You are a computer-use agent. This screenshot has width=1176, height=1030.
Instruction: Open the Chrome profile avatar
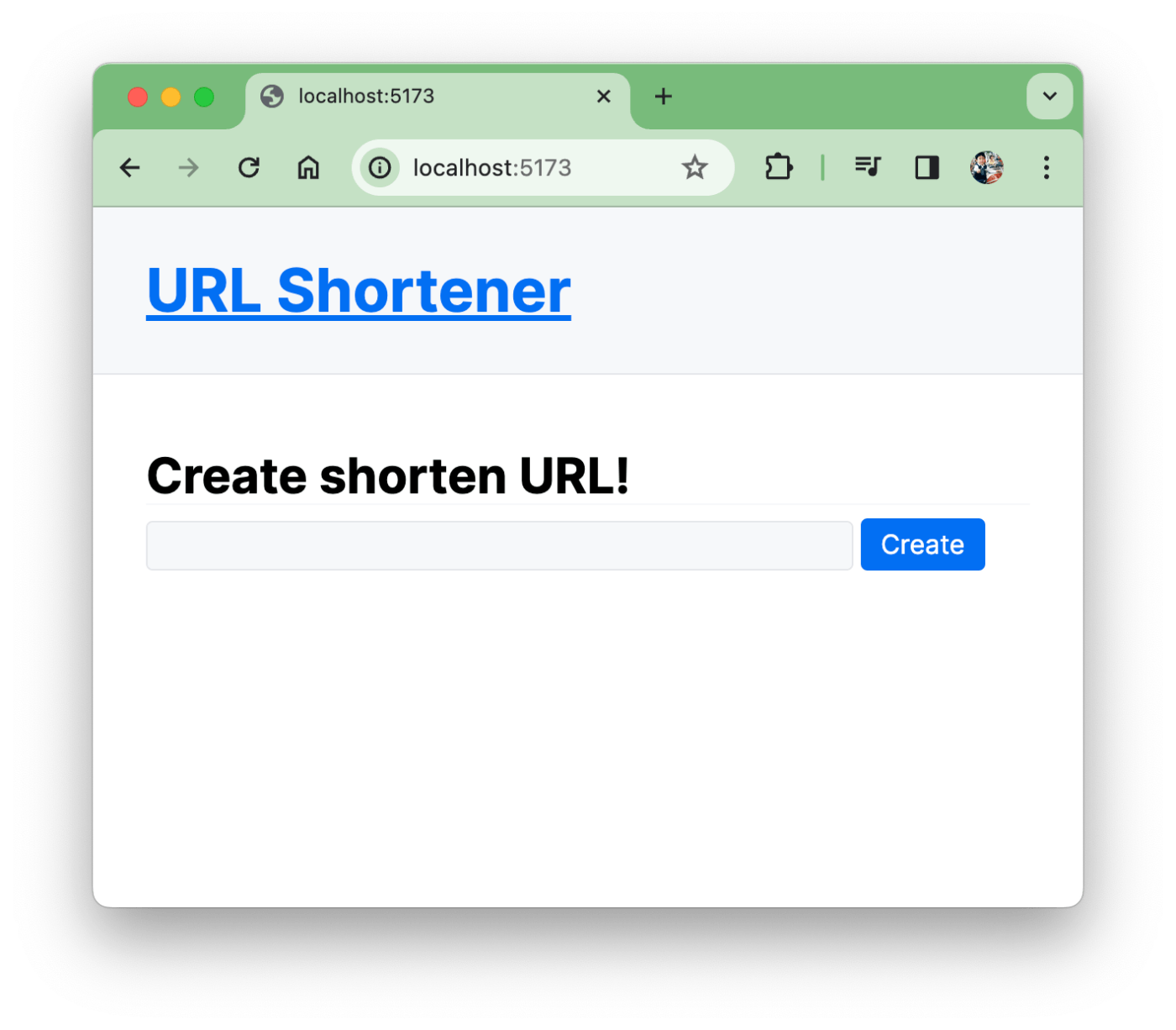(x=987, y=167)
